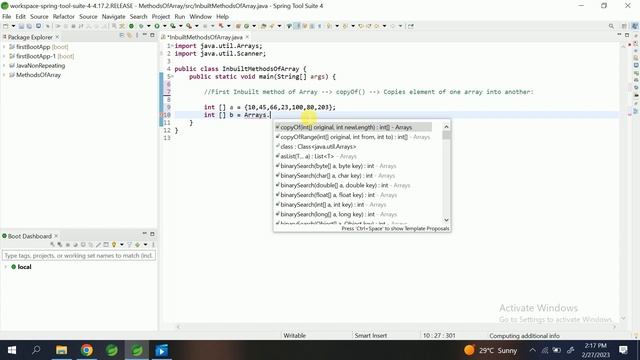Click the green Run toolbar icon
Viewport: 640px width, 360px height.
tap(157, 26)
